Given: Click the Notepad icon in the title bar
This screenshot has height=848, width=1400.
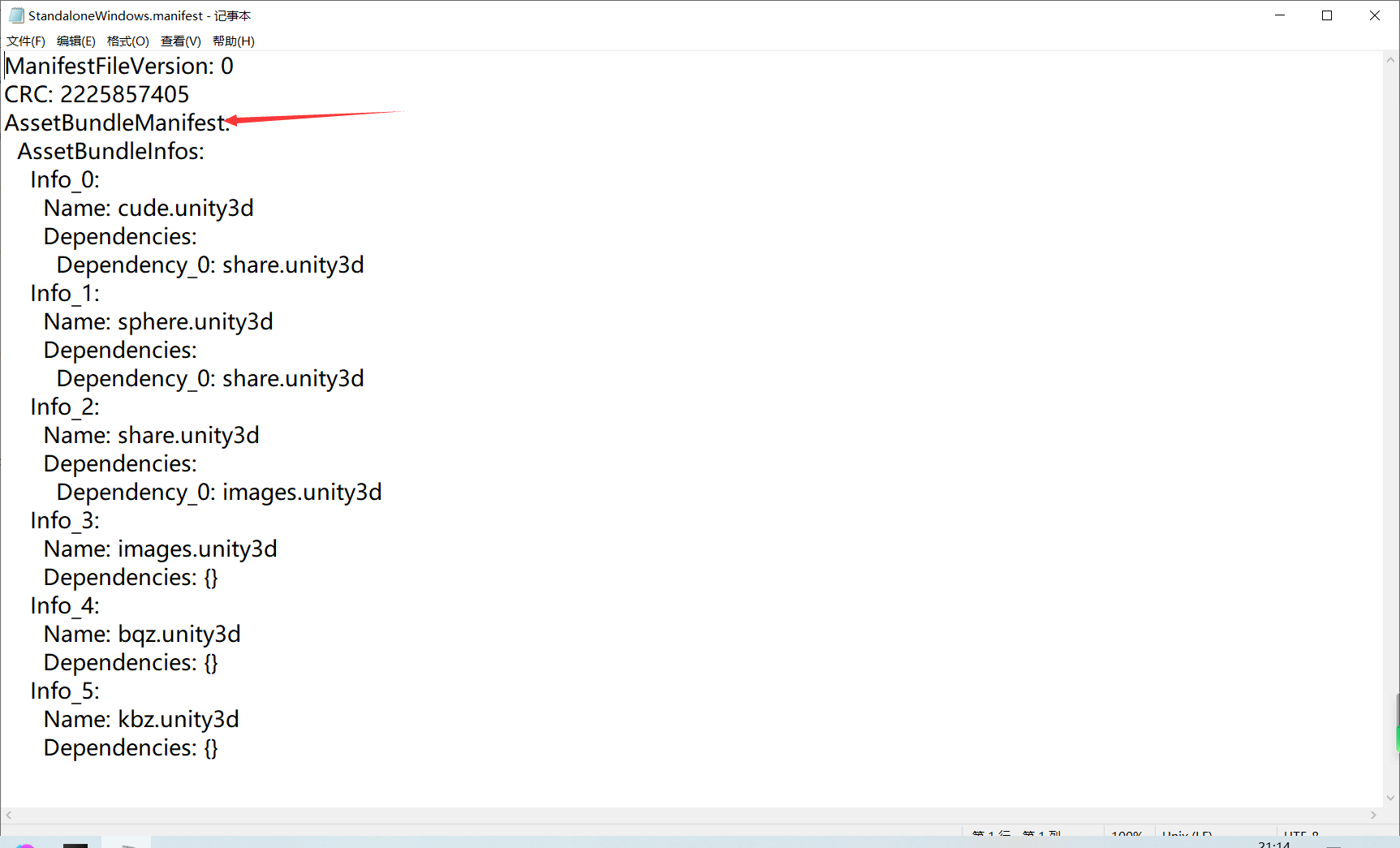Looking at the screenshot, I should pyautogui.click(x=15, y=15).
